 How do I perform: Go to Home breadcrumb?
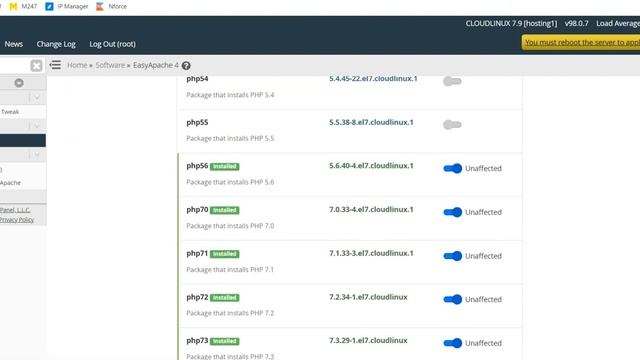77,65
